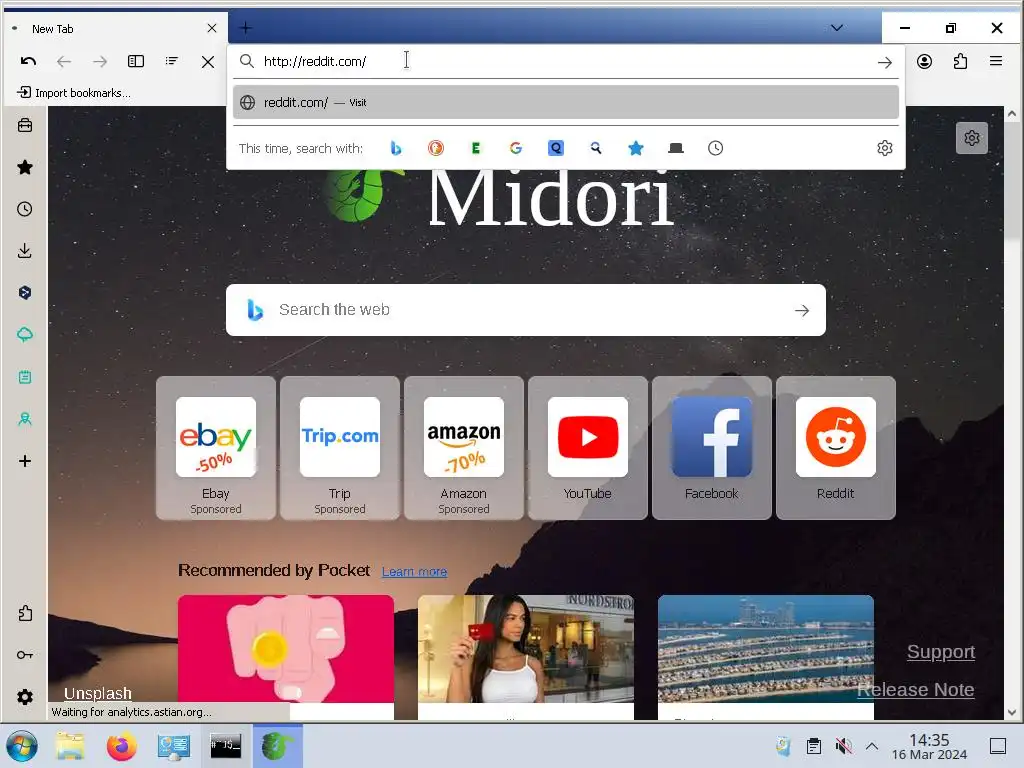1024x768 pixels.
Task: Open the Facebook shortcut tile
Action: click(x=712, y=448)
